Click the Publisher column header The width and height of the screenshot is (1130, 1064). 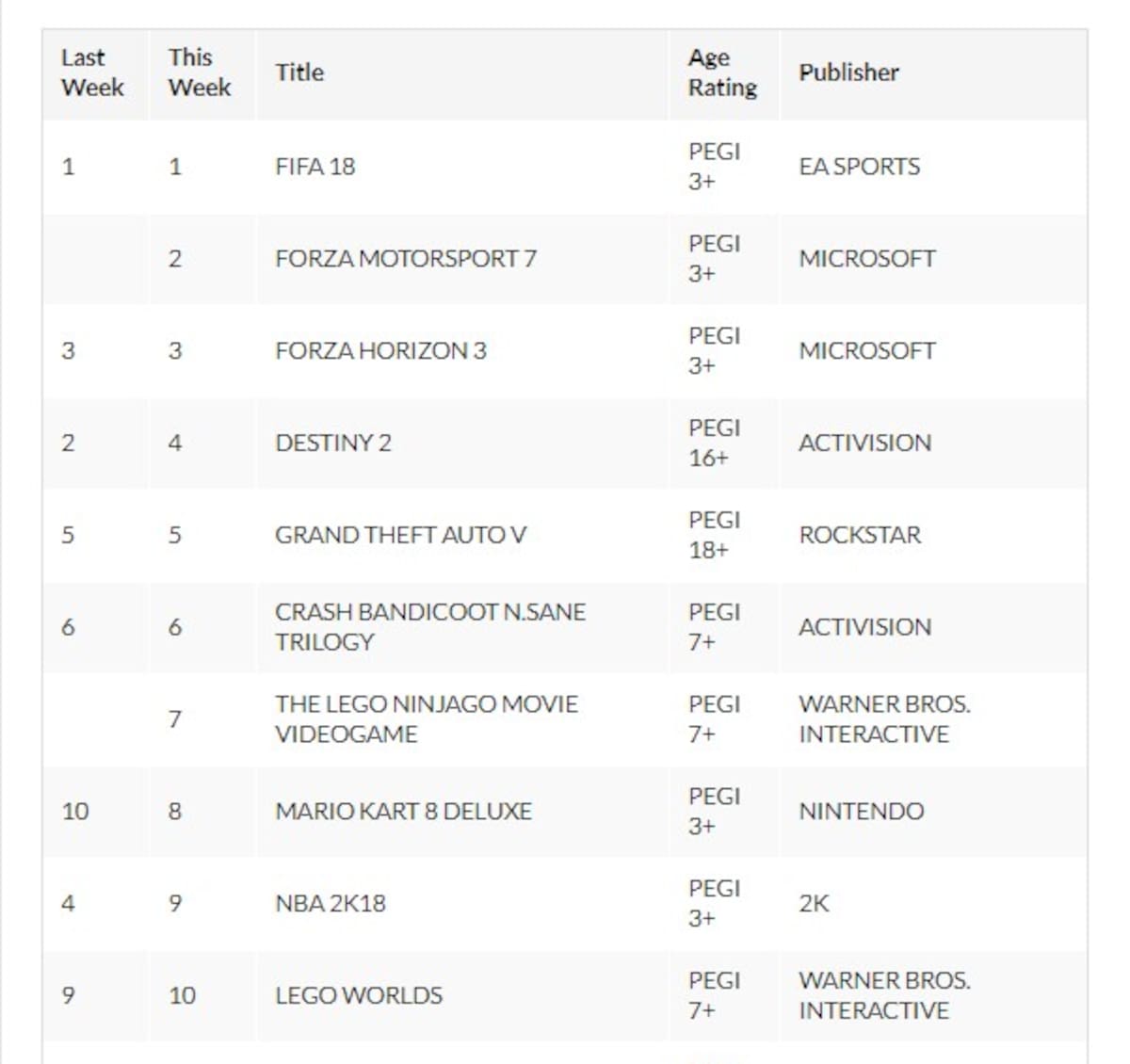pos(848,73)
